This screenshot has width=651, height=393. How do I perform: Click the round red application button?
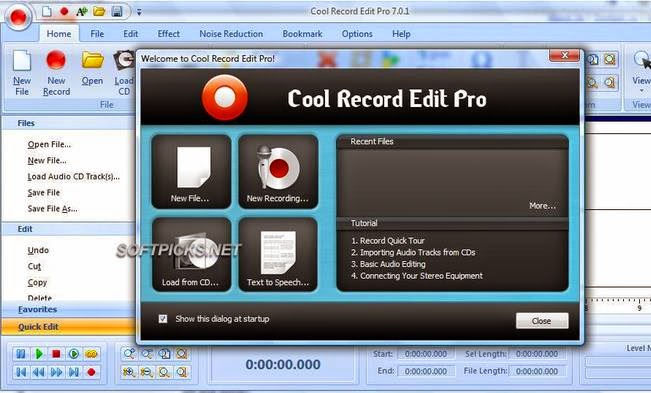[18, 17]
